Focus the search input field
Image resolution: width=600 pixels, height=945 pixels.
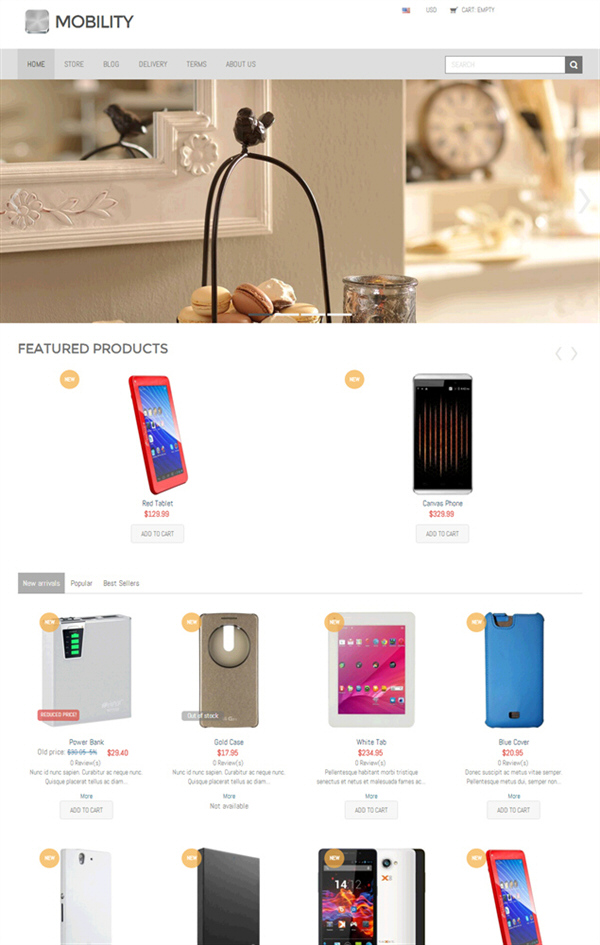tap(505, 64)
